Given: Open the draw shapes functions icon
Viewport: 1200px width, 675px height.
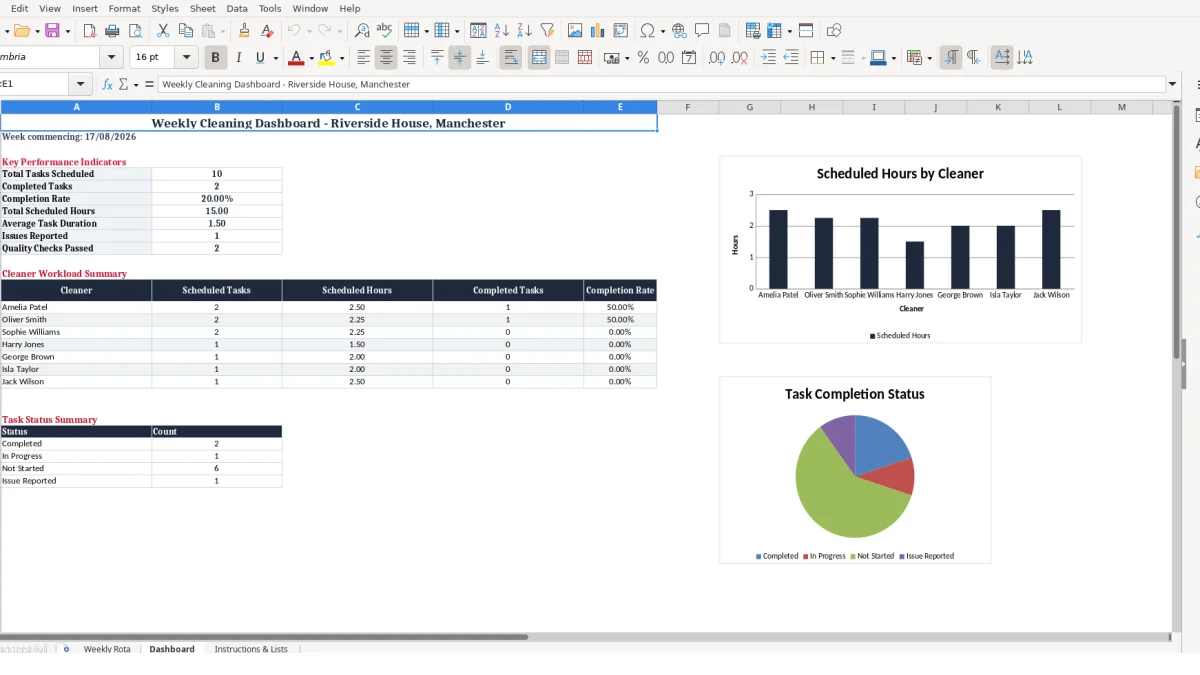Looking at the screenshot, I should [834, 31].
